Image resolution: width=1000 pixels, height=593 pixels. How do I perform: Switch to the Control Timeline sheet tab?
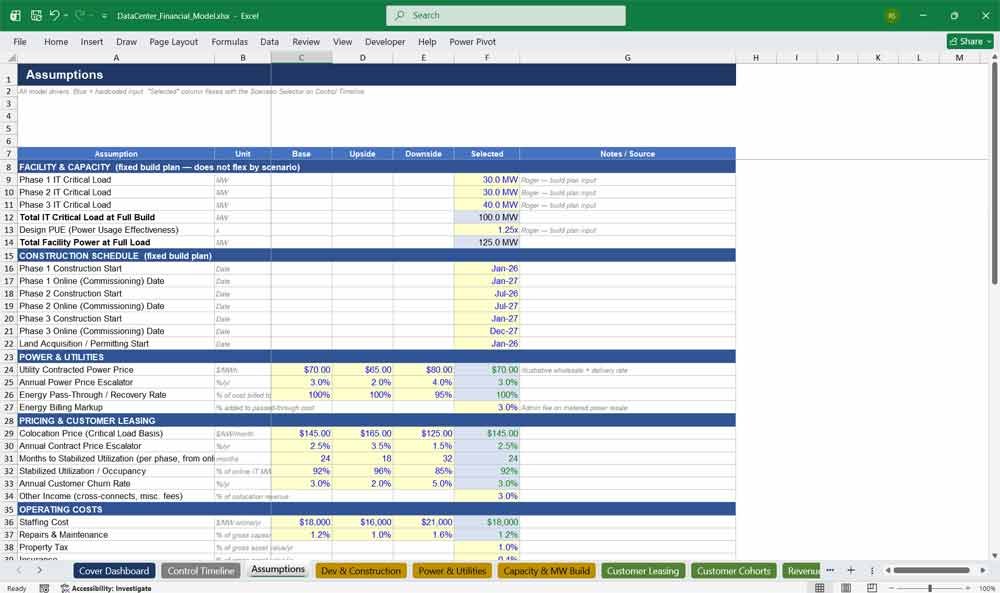[x=201, y=571]
